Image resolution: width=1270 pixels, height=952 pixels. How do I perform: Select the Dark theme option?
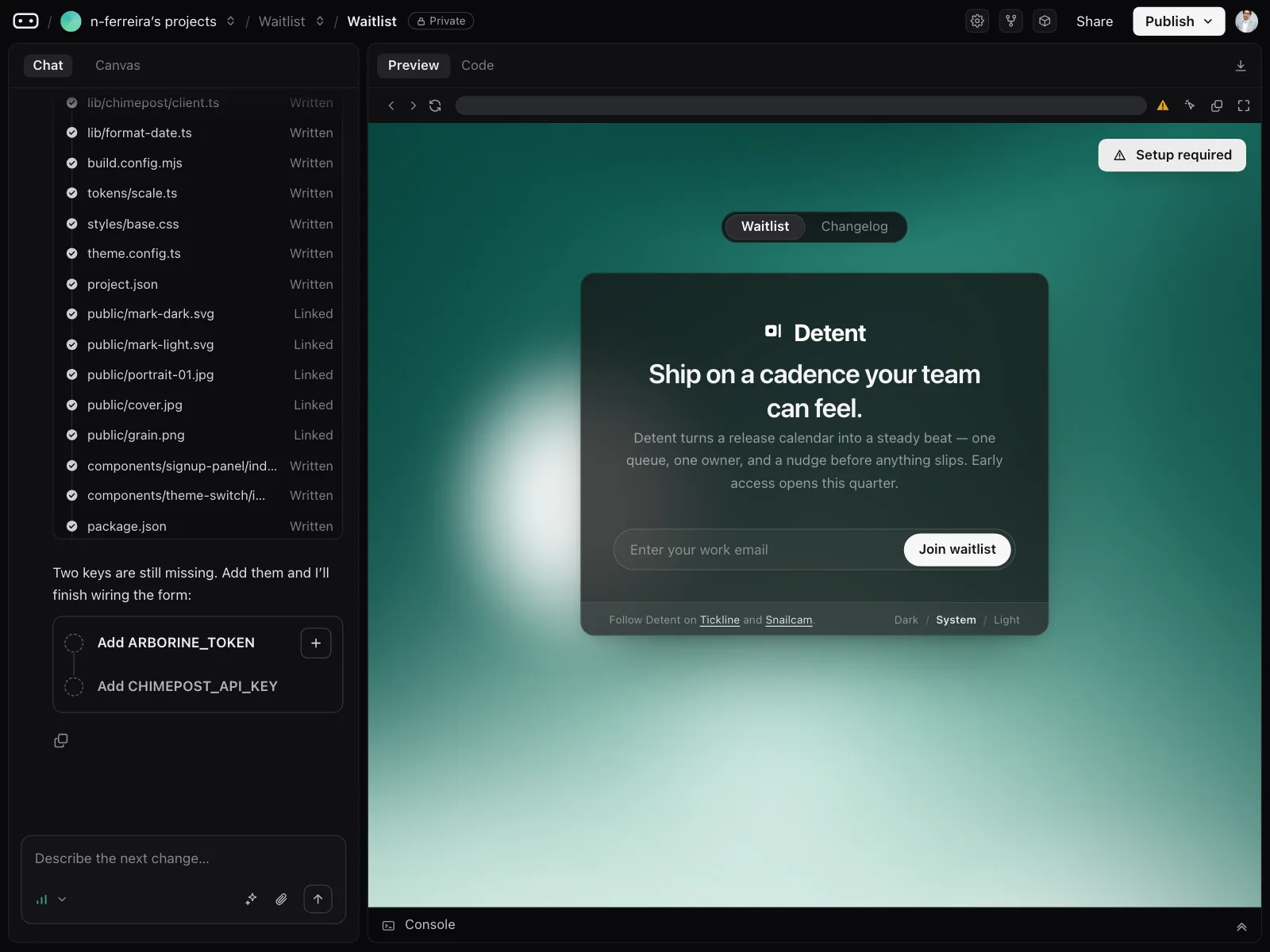pyautogui.click(x=906, y=620)
